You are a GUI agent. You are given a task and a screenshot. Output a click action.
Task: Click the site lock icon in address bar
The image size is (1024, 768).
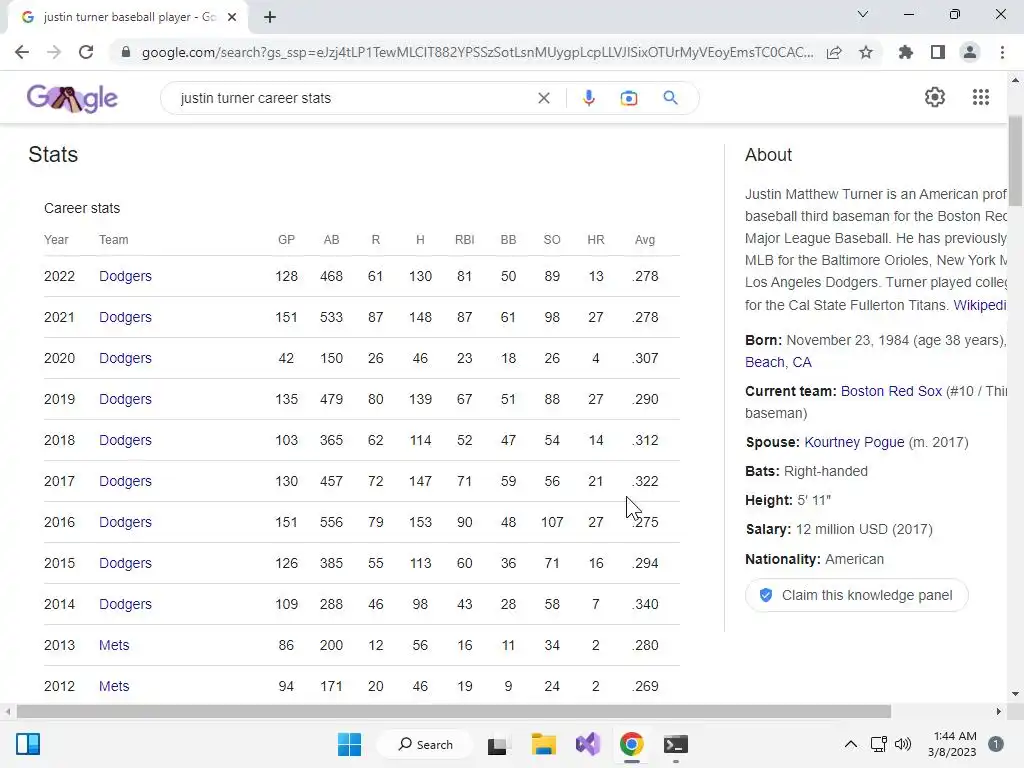click(x=125, y=52)
